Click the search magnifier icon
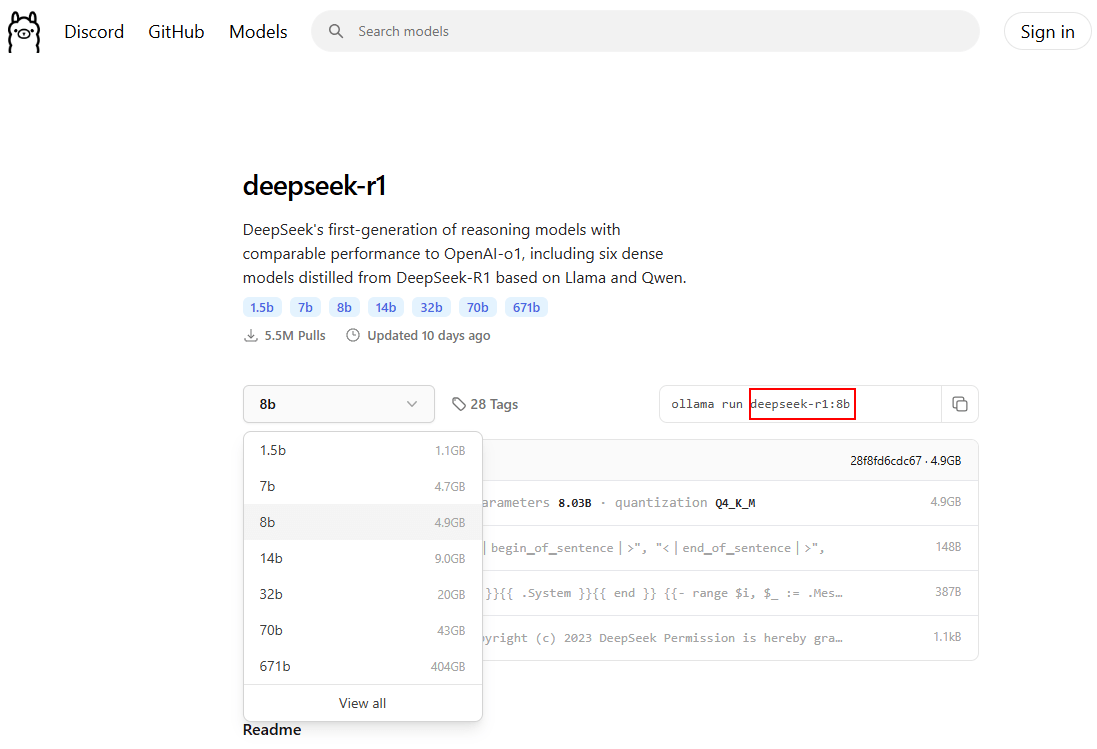 tap(337, 32)
